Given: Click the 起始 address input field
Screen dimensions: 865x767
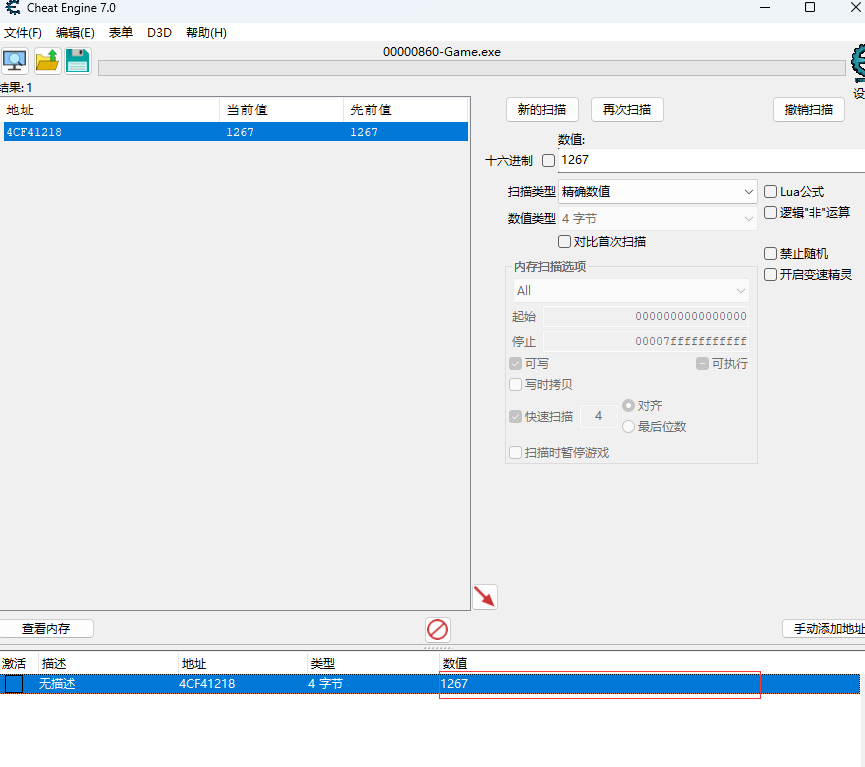Looking at the screenshot, I should tap(646, 317).
